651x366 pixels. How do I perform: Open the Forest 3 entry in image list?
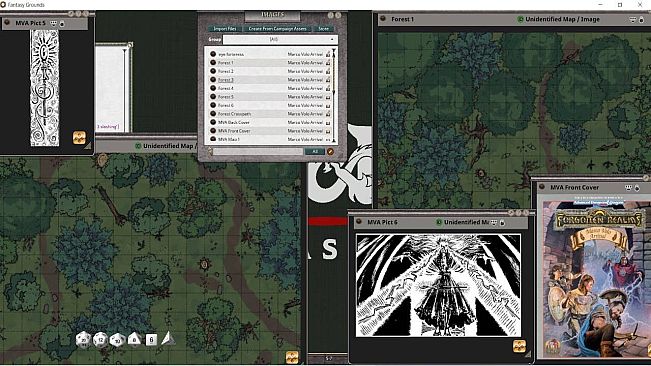click(x=226, y=80)
